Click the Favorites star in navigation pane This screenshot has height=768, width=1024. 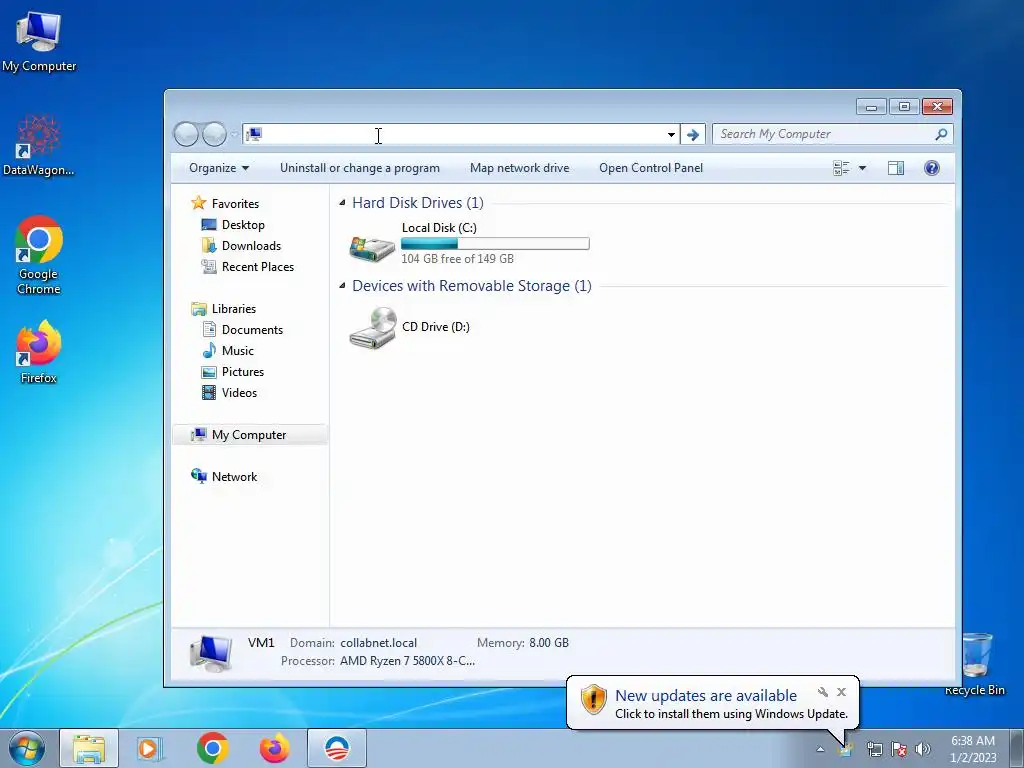click(x=199, y=203)
